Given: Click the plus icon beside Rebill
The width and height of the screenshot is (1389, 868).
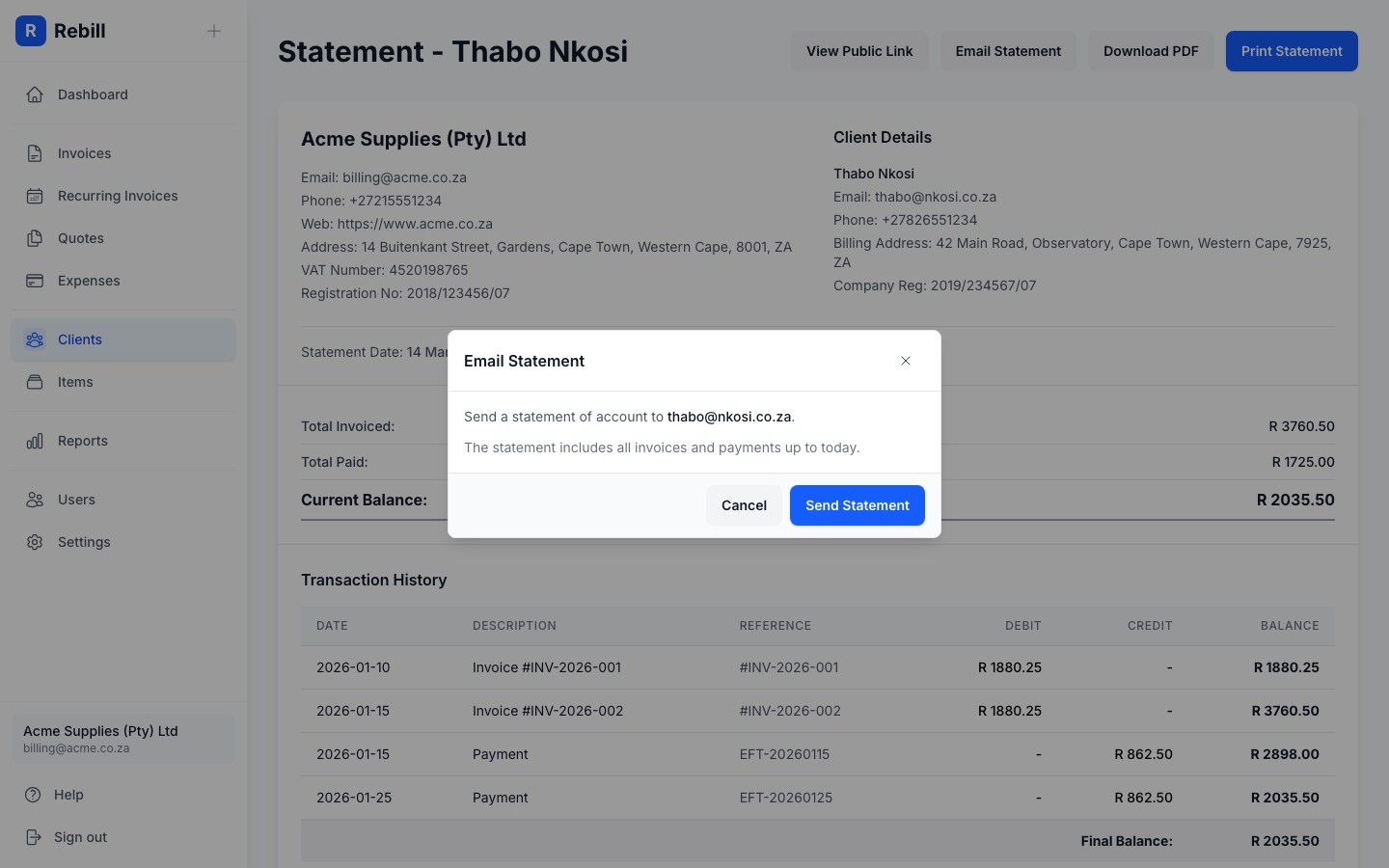Looking at the screenshot, I should [214, 31].
